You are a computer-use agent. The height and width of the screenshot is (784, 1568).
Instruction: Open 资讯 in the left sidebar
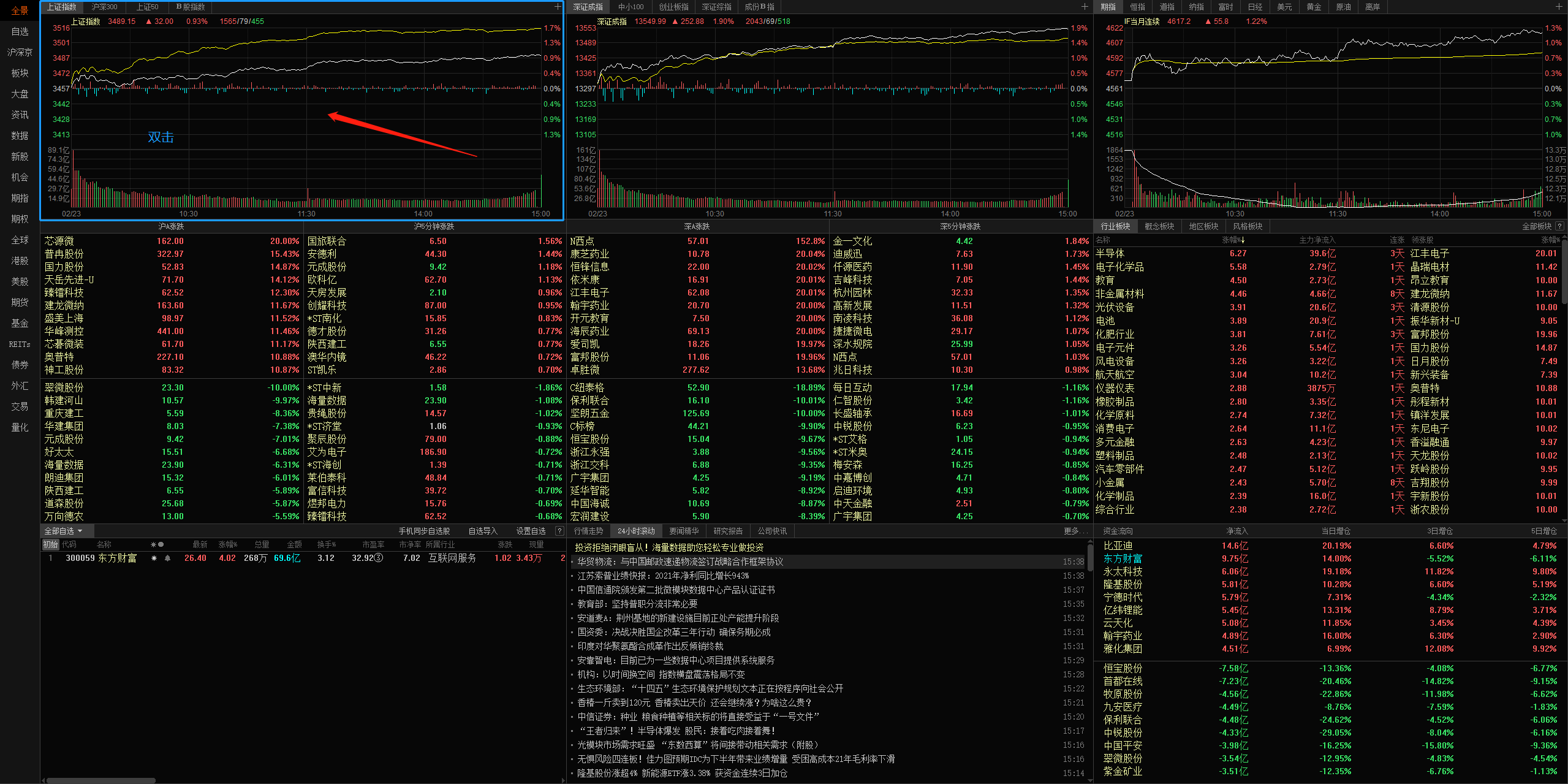click(x=20, y=115)
